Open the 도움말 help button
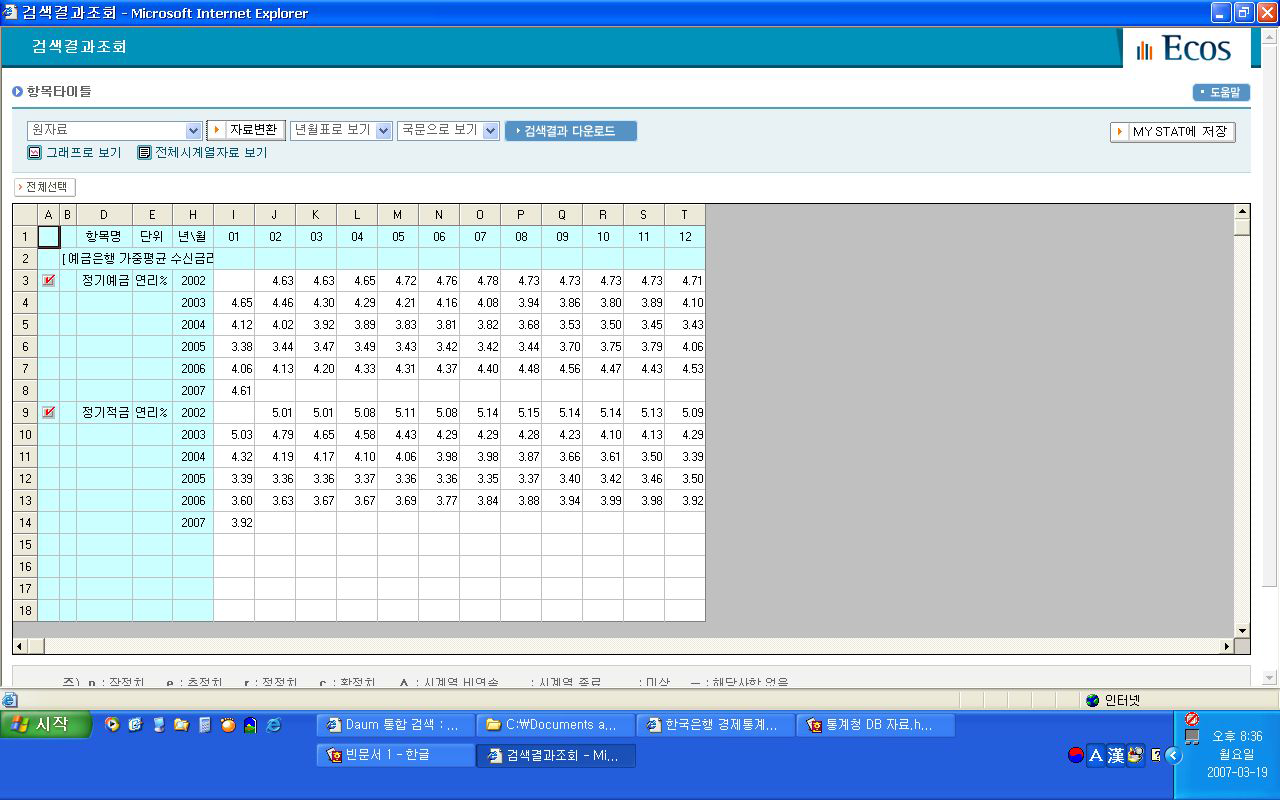1280x800 pixels. pos(1221,92)
